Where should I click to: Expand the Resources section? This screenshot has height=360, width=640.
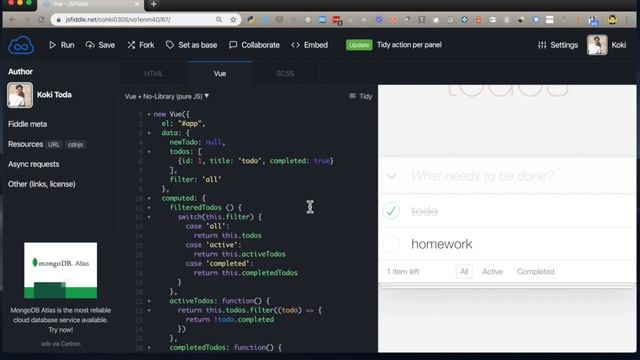coord(25,144)
